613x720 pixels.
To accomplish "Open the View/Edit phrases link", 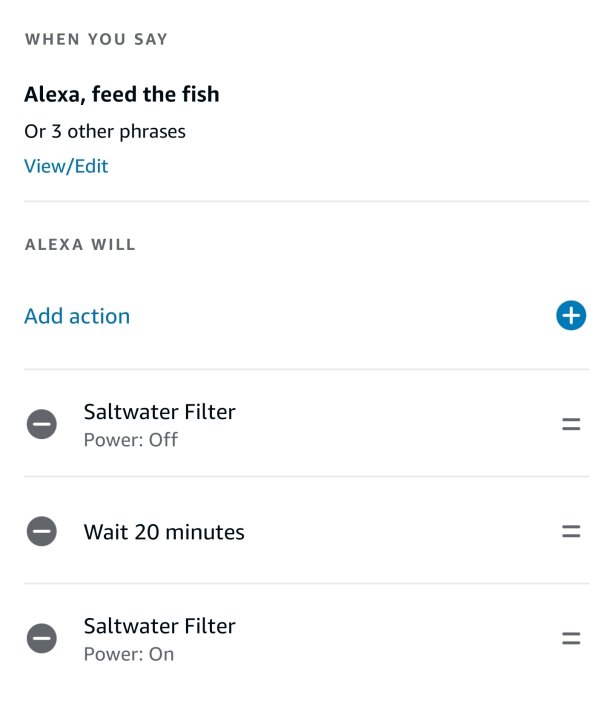I will 66,166.
